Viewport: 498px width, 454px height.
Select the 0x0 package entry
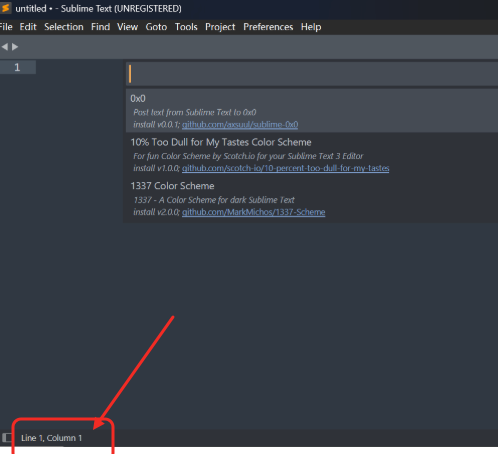312,111
